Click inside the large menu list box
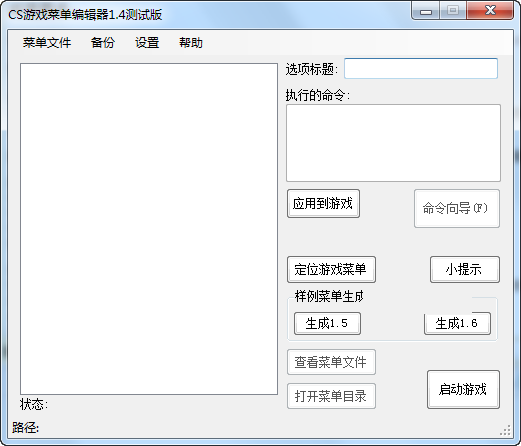521x446 pixels. (x=149, y=229)
